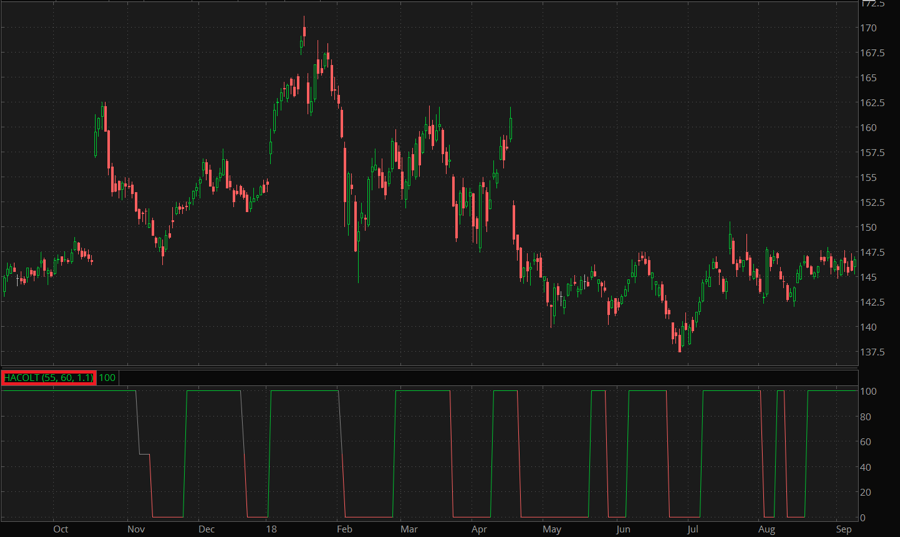This screenshot has height=537, width=900.
Task: Click the Sep month marker
Action: click(x=843, y=528)
